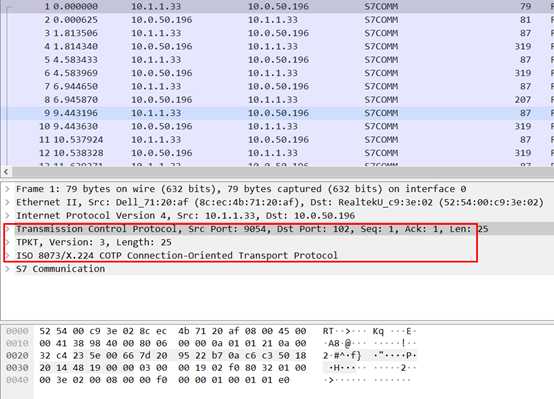The width and height of the screenshot is (554, 399).
Task: Select packet 10 at time 9.443630
Action: (x=277, y=126)
